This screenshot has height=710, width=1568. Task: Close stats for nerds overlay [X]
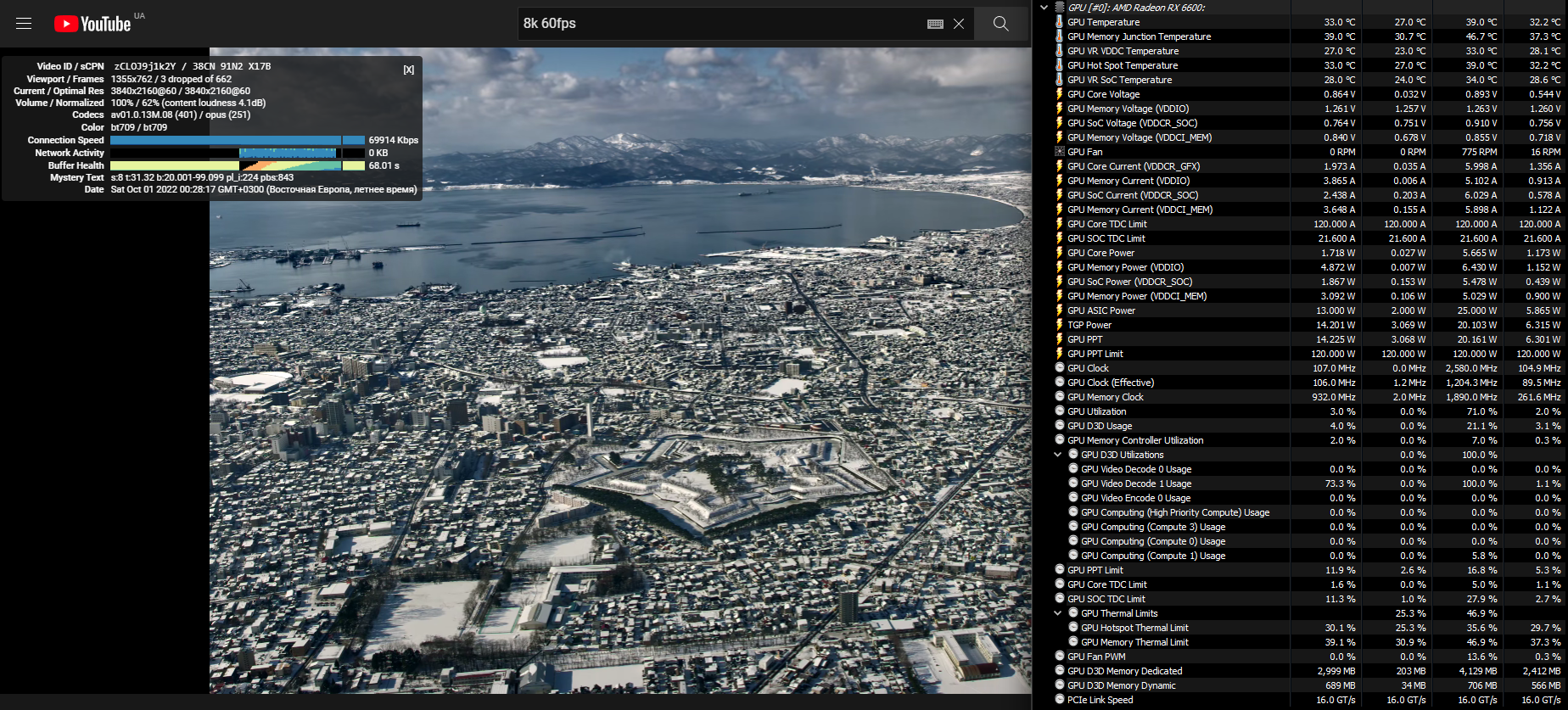tap(409, 70)
